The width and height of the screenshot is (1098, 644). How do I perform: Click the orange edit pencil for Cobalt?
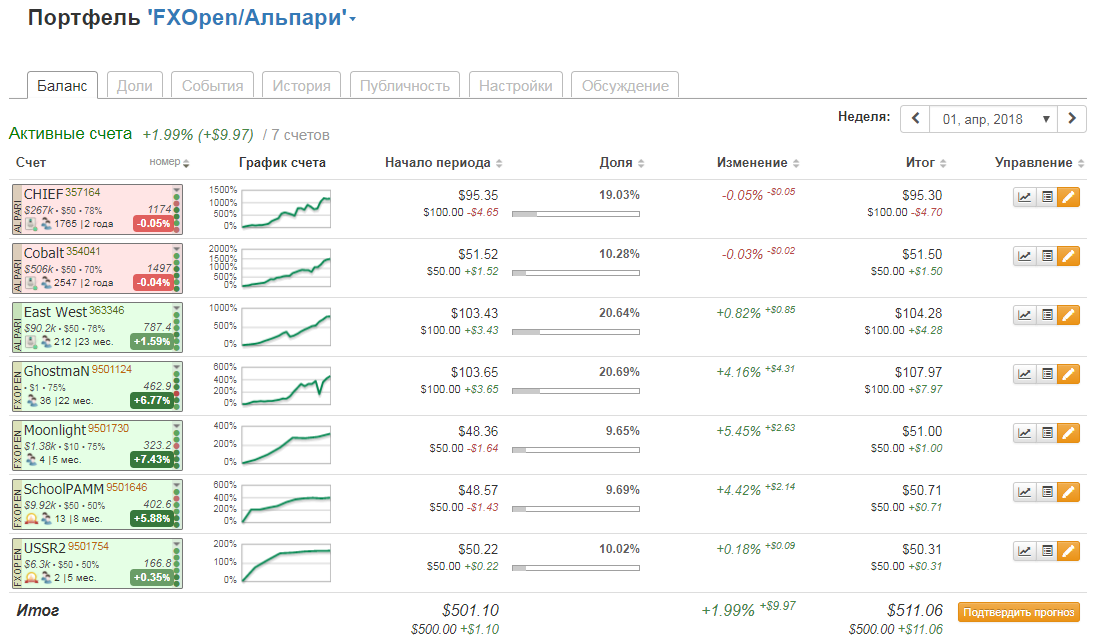1069,256
